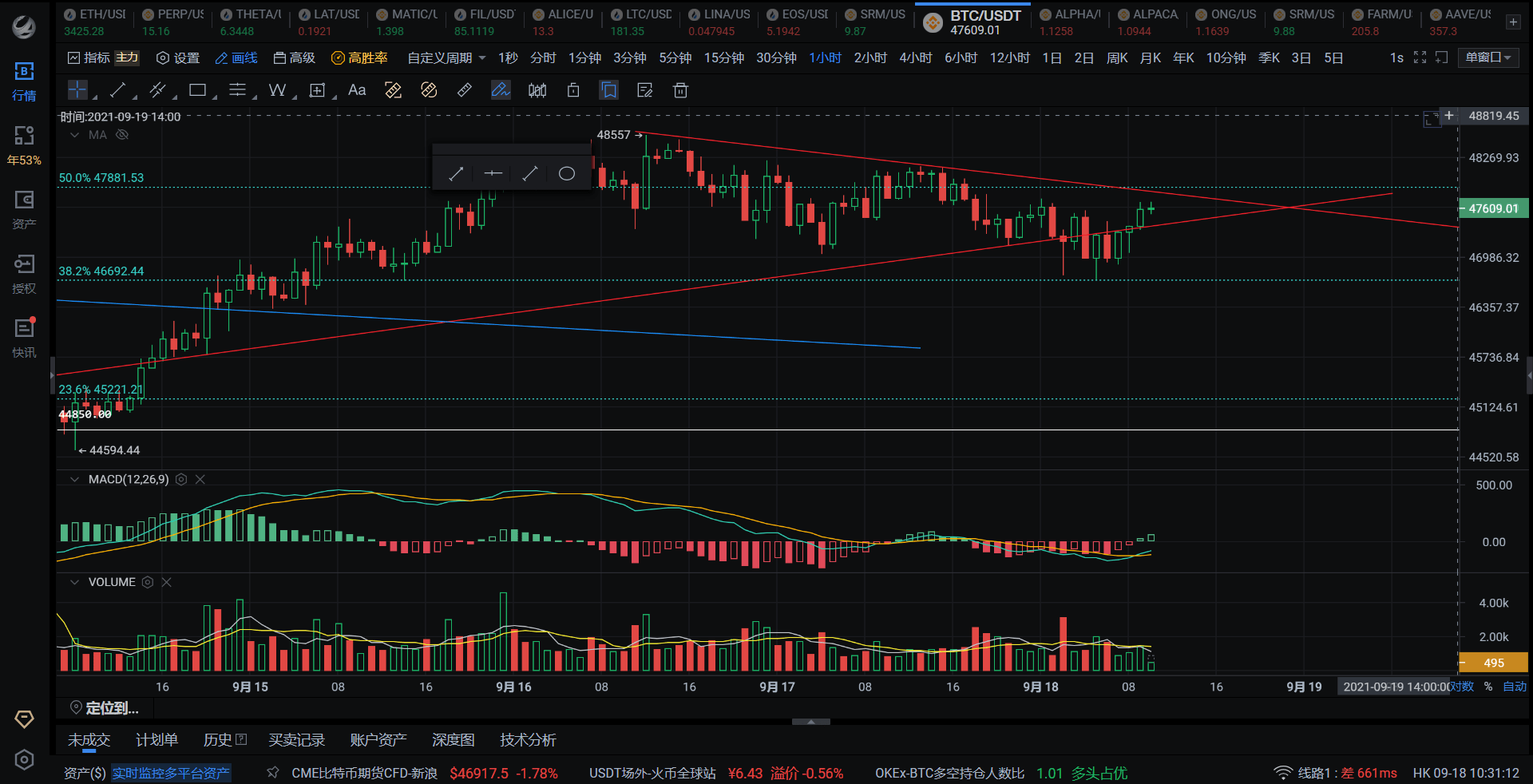Close the VOLUME indicator panel
The image size is (1533, 784).
point(167,582)
